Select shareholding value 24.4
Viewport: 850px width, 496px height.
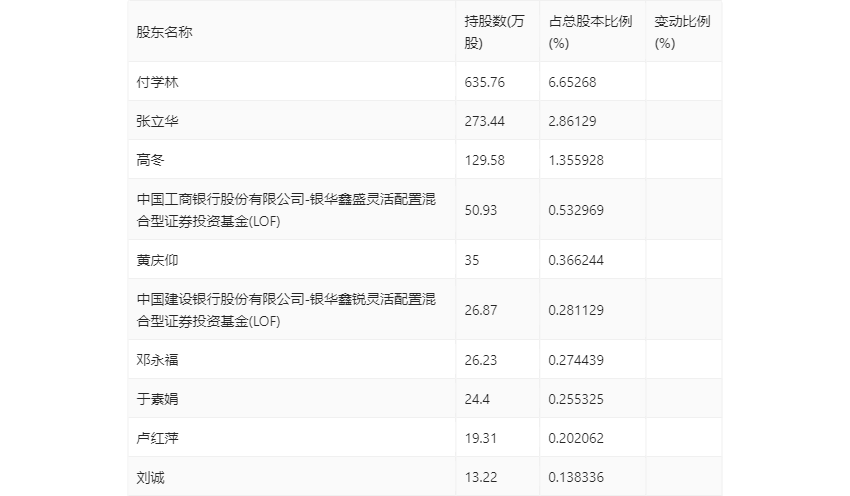click(477, 399)
